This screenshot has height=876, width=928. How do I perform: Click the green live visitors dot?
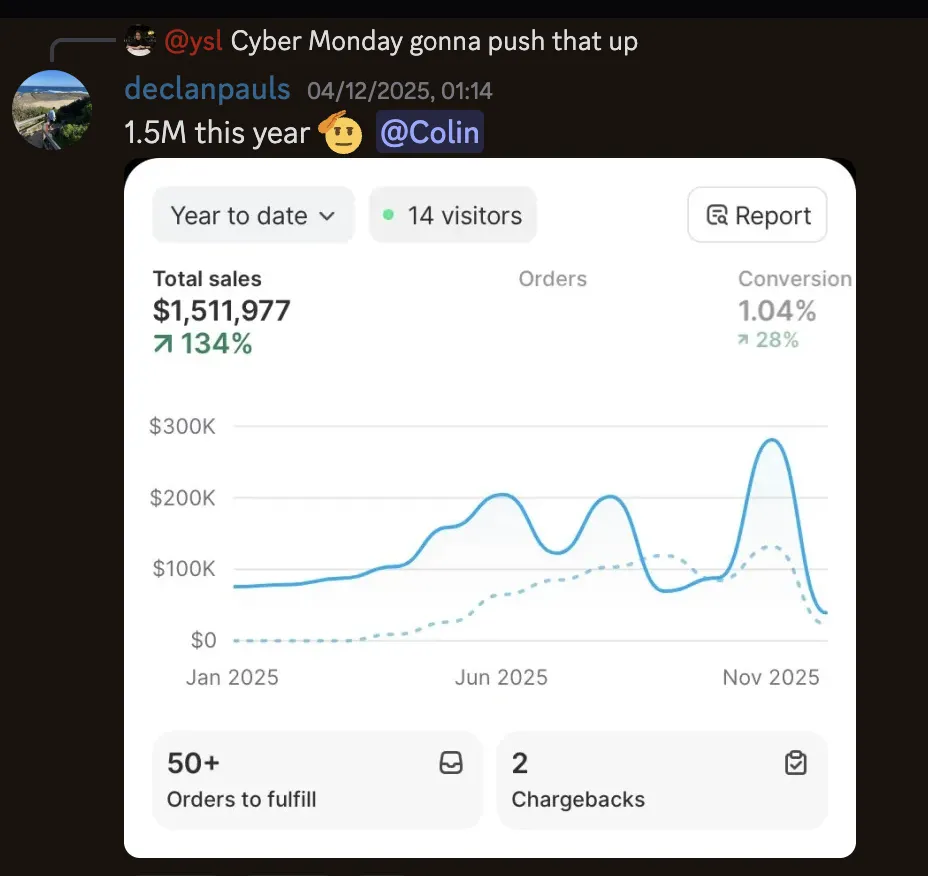pos(388,215)
